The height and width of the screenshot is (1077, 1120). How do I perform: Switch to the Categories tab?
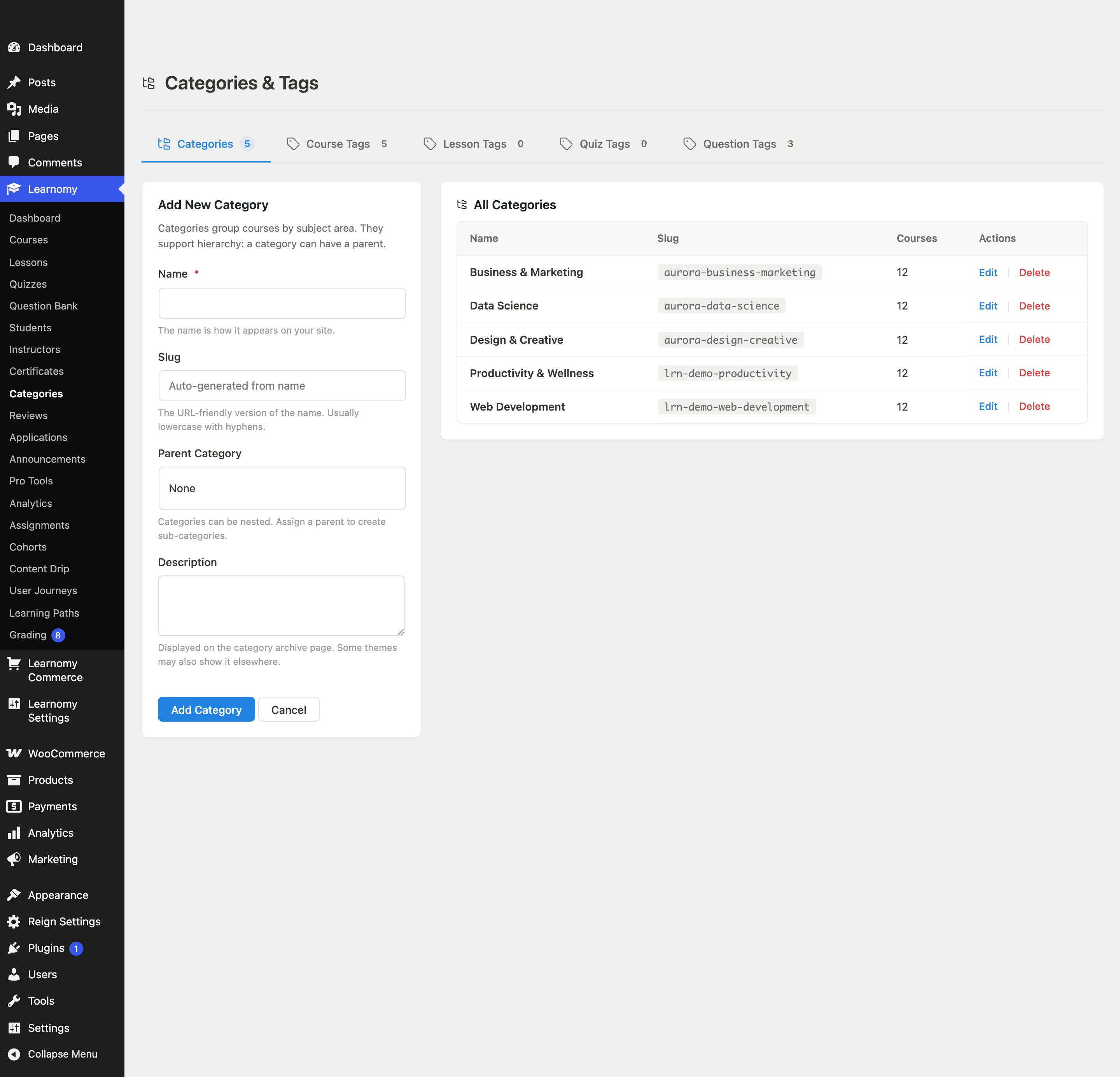pos(206,143)
